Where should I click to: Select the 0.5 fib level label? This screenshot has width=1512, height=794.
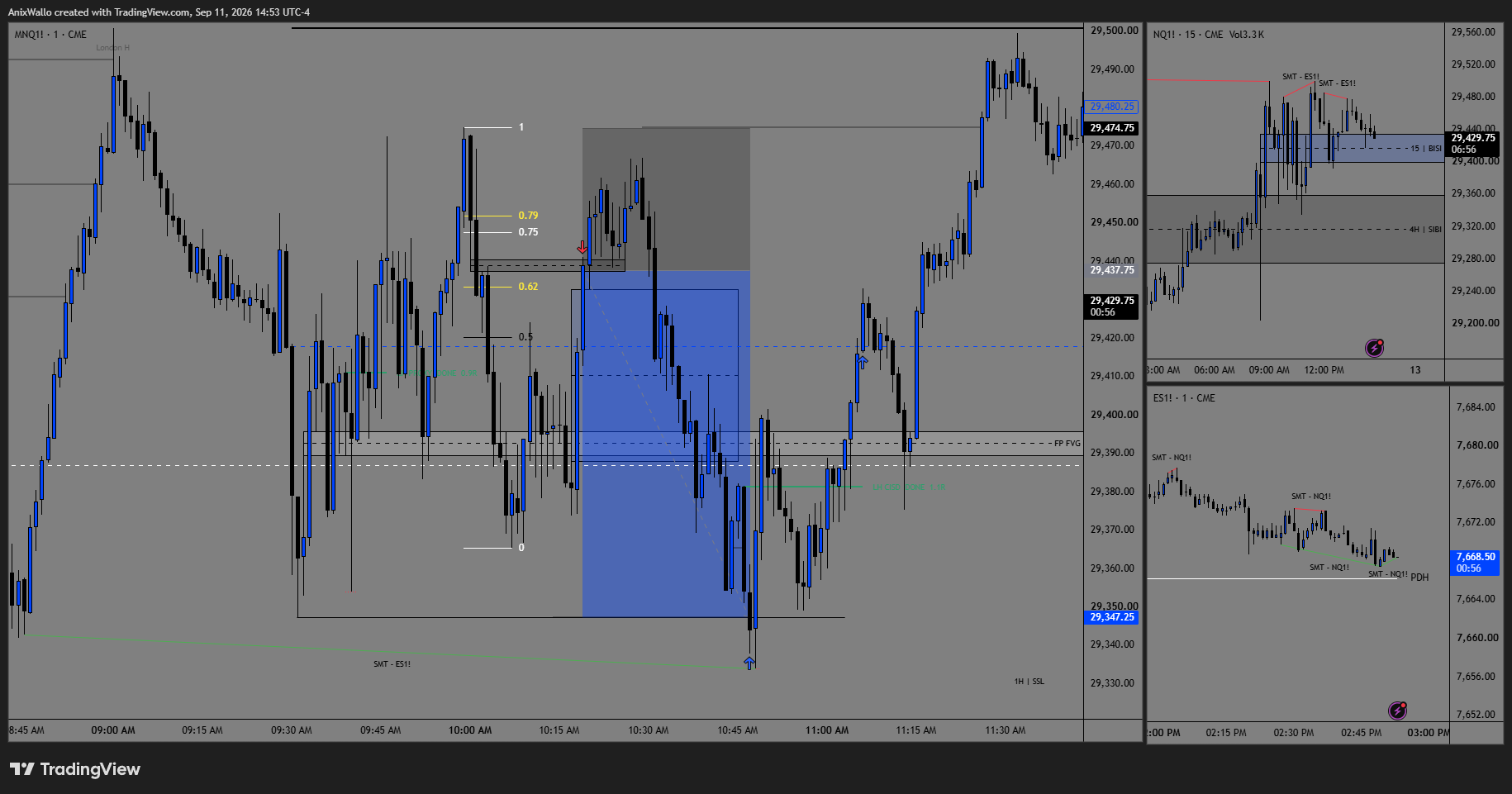525,337
